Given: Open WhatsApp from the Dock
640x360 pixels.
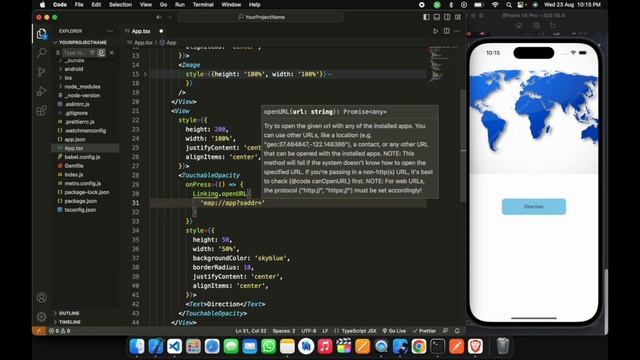Looking at the screenshot, I should [269, 347].
